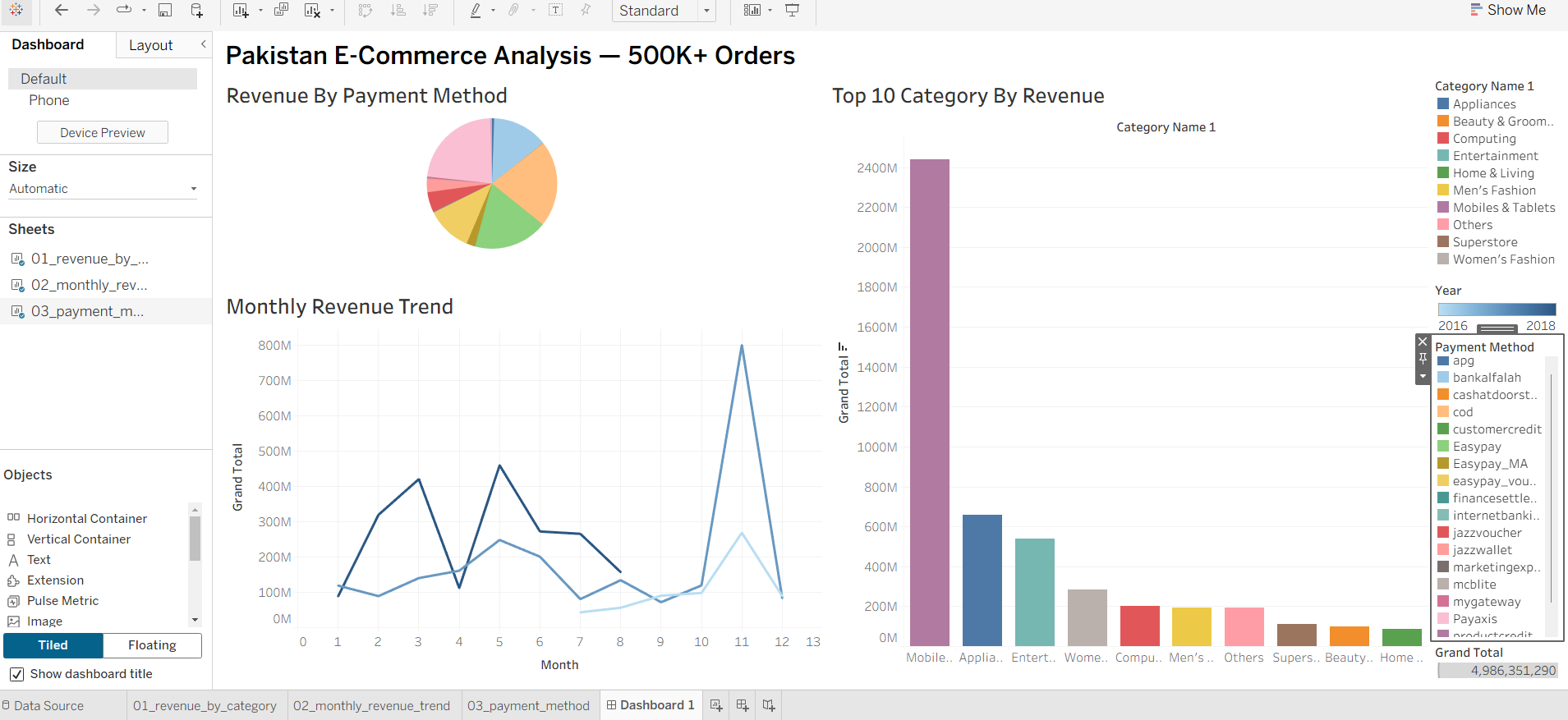This screenshot has height=720, width=1568.
Task: Select Floating object placement
Action: tap(152, 645)
